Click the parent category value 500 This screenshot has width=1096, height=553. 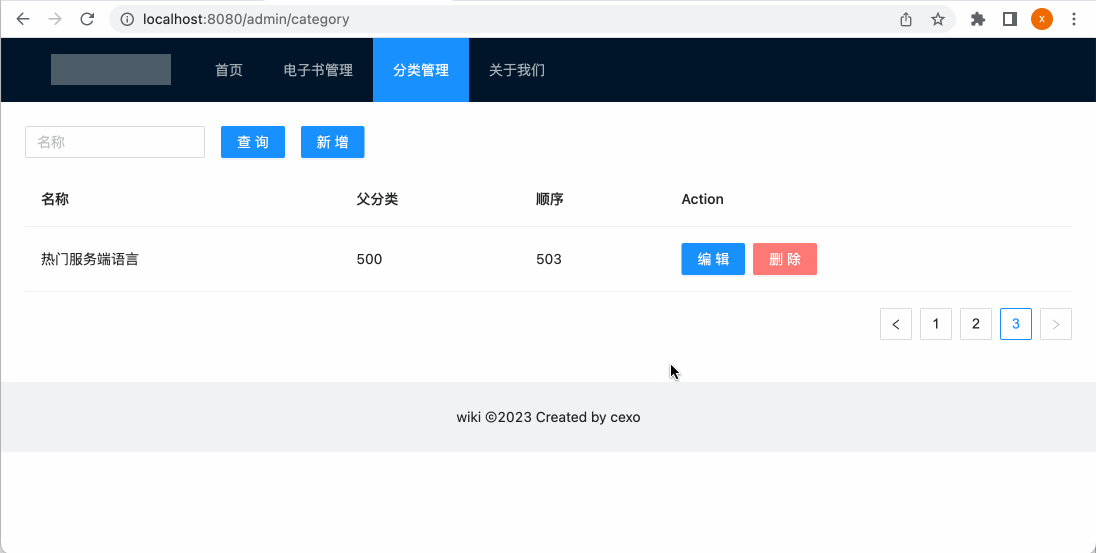(x=369, y=259)
